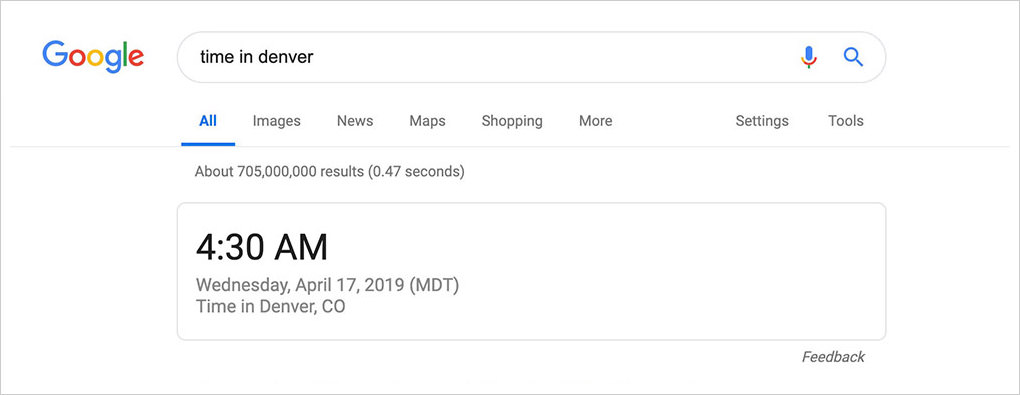Start voice search with microphone icon
Image resolution: width=1020 pixels, height=395 pixels.
(809, 57)
